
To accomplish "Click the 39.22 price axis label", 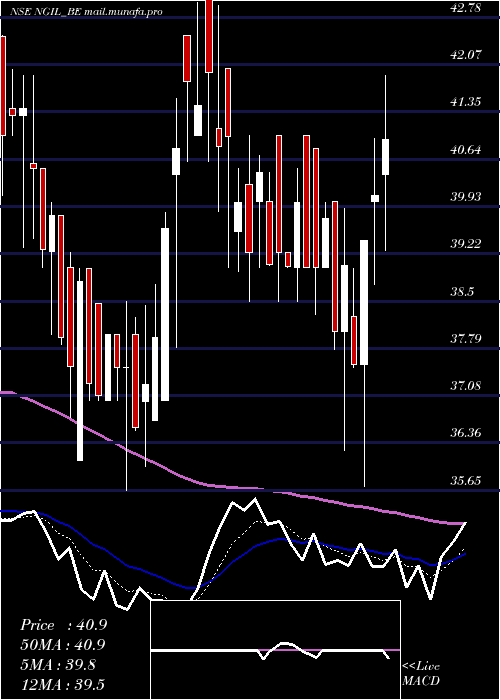I will [466, 244].
